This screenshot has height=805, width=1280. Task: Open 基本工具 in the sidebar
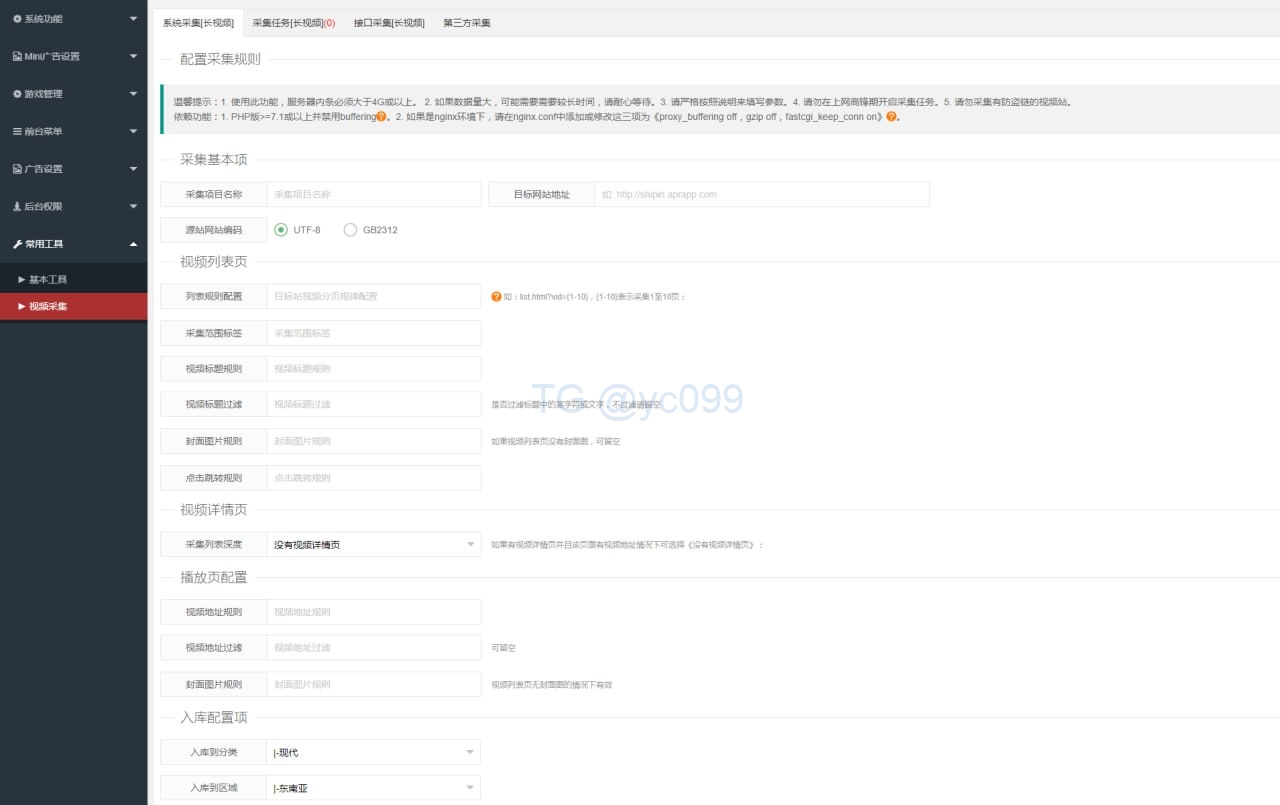pyautogui.click(x=48, y=279)
